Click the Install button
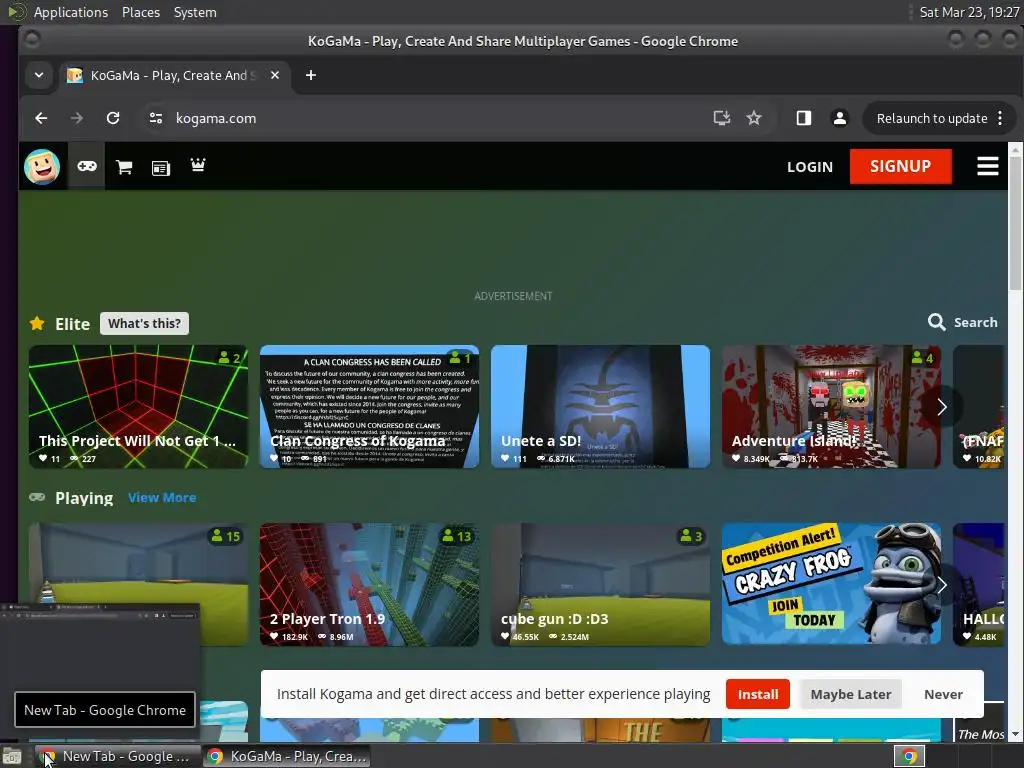This screenshot has height=768, width=1024. pyautogui.click(x=758, y=694)
